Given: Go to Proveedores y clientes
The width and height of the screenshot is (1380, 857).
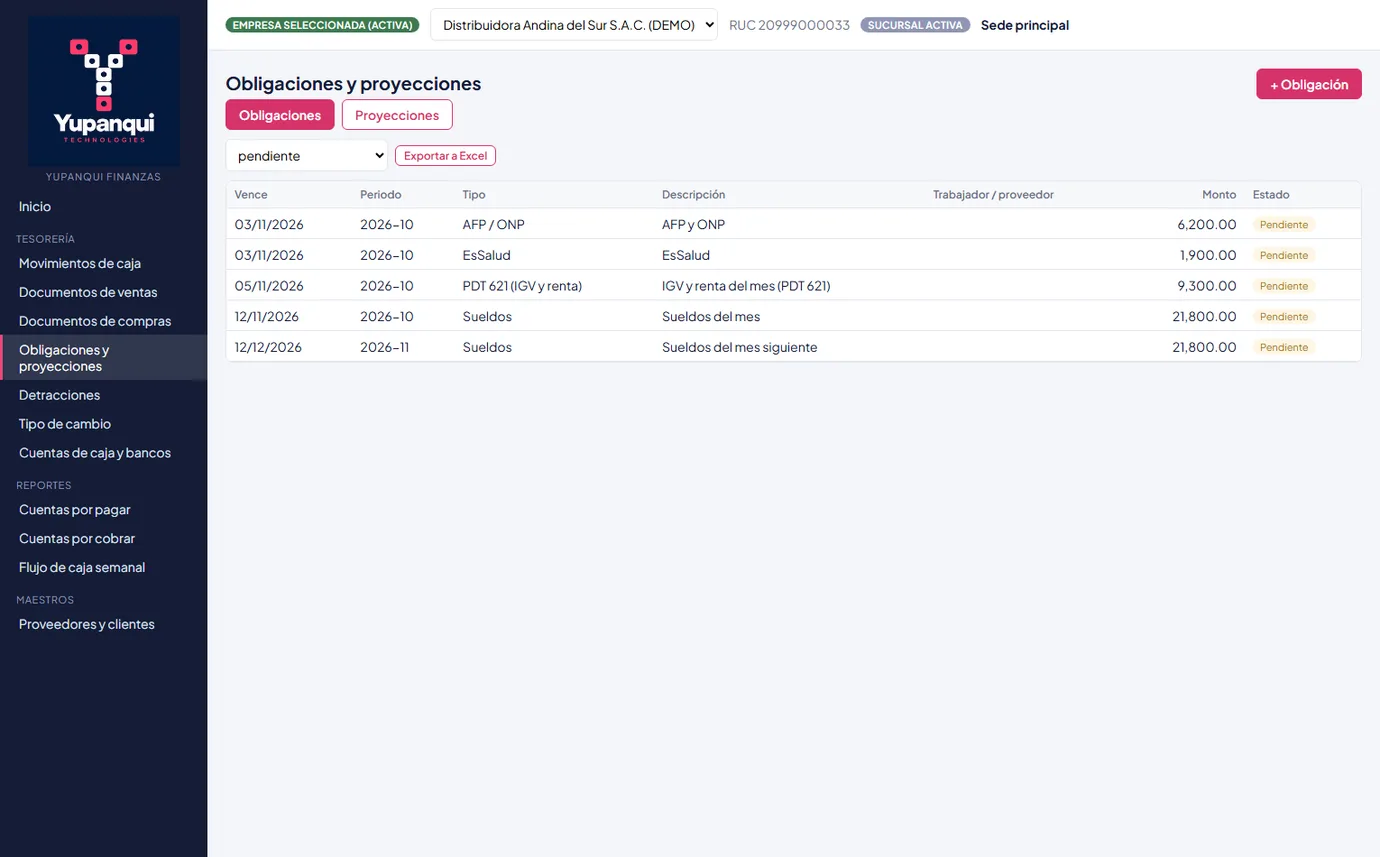Looking at the screenshot, I should 87,624.
